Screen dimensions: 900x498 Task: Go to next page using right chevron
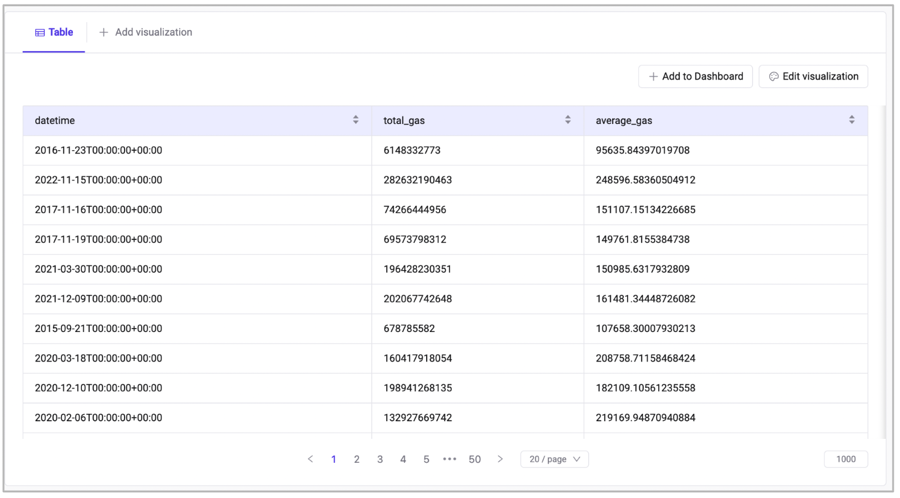tap(500, 459)
